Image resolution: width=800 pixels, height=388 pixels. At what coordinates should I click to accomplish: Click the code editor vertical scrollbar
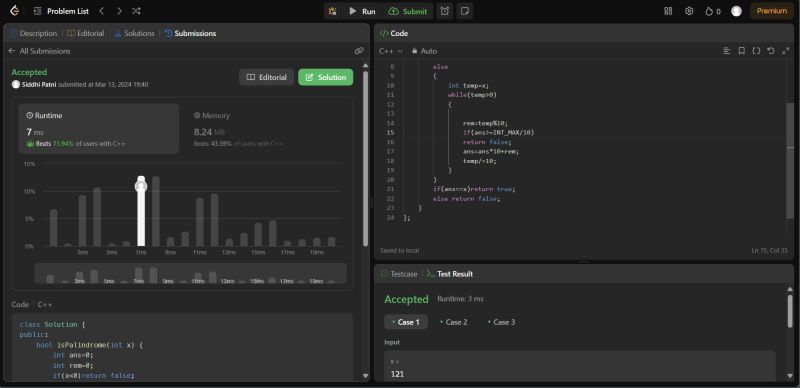790,160
